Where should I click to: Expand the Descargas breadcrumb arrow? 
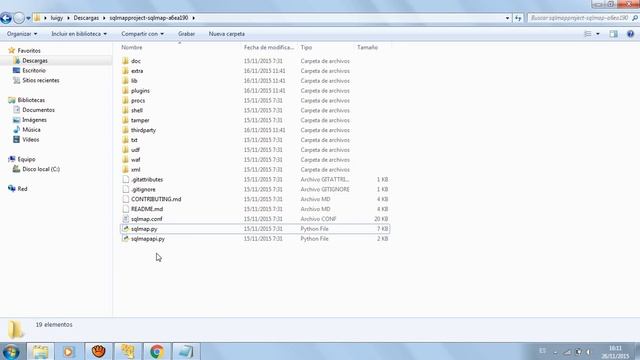click(x=104, y=18)
